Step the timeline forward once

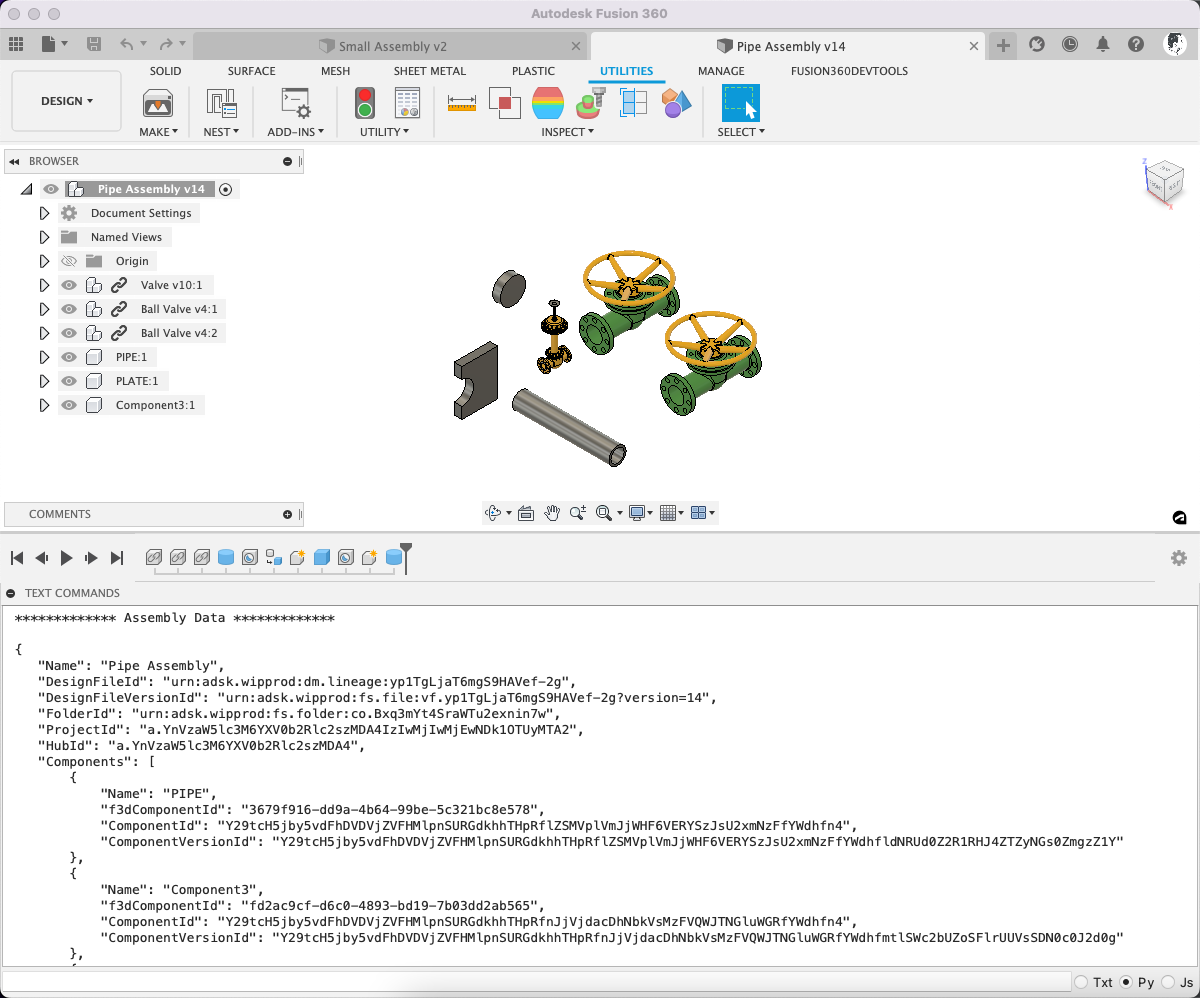(92, 558)
